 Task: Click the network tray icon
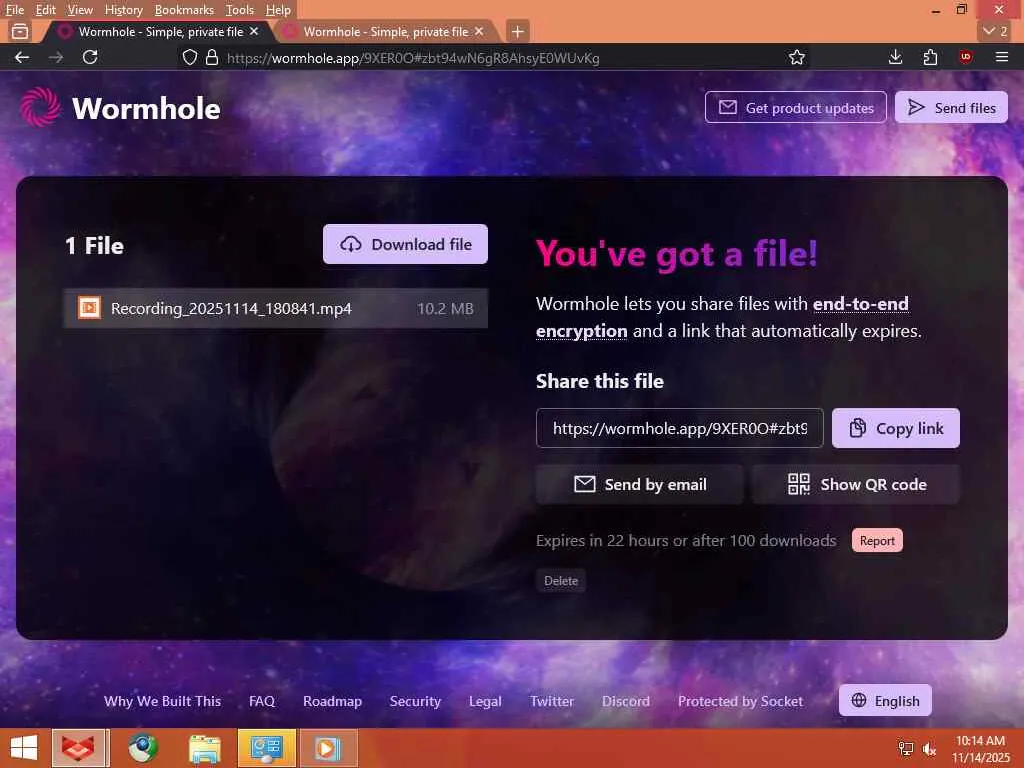906,749
